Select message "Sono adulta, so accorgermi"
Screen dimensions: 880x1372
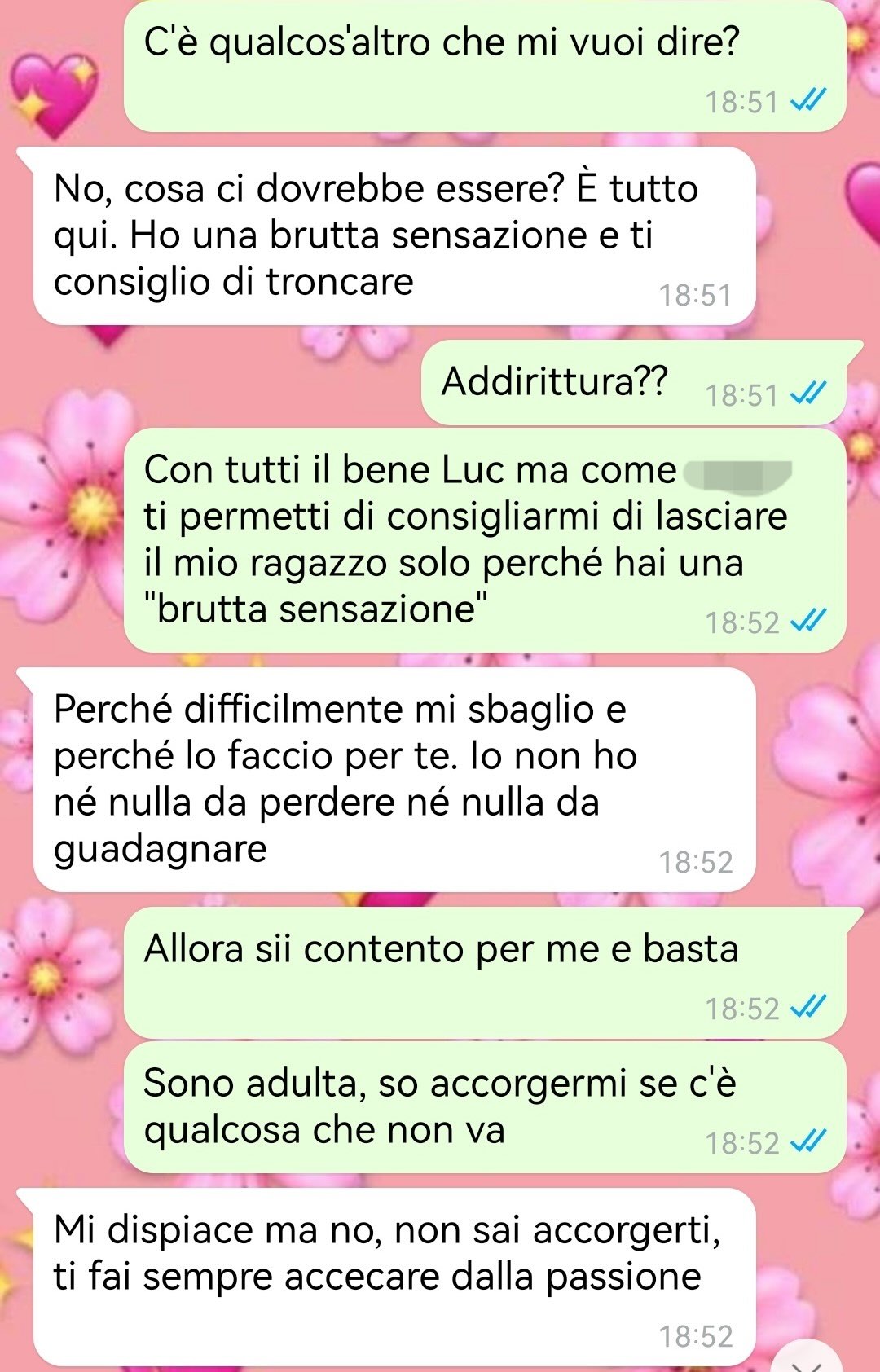[x=485, y=1107]
